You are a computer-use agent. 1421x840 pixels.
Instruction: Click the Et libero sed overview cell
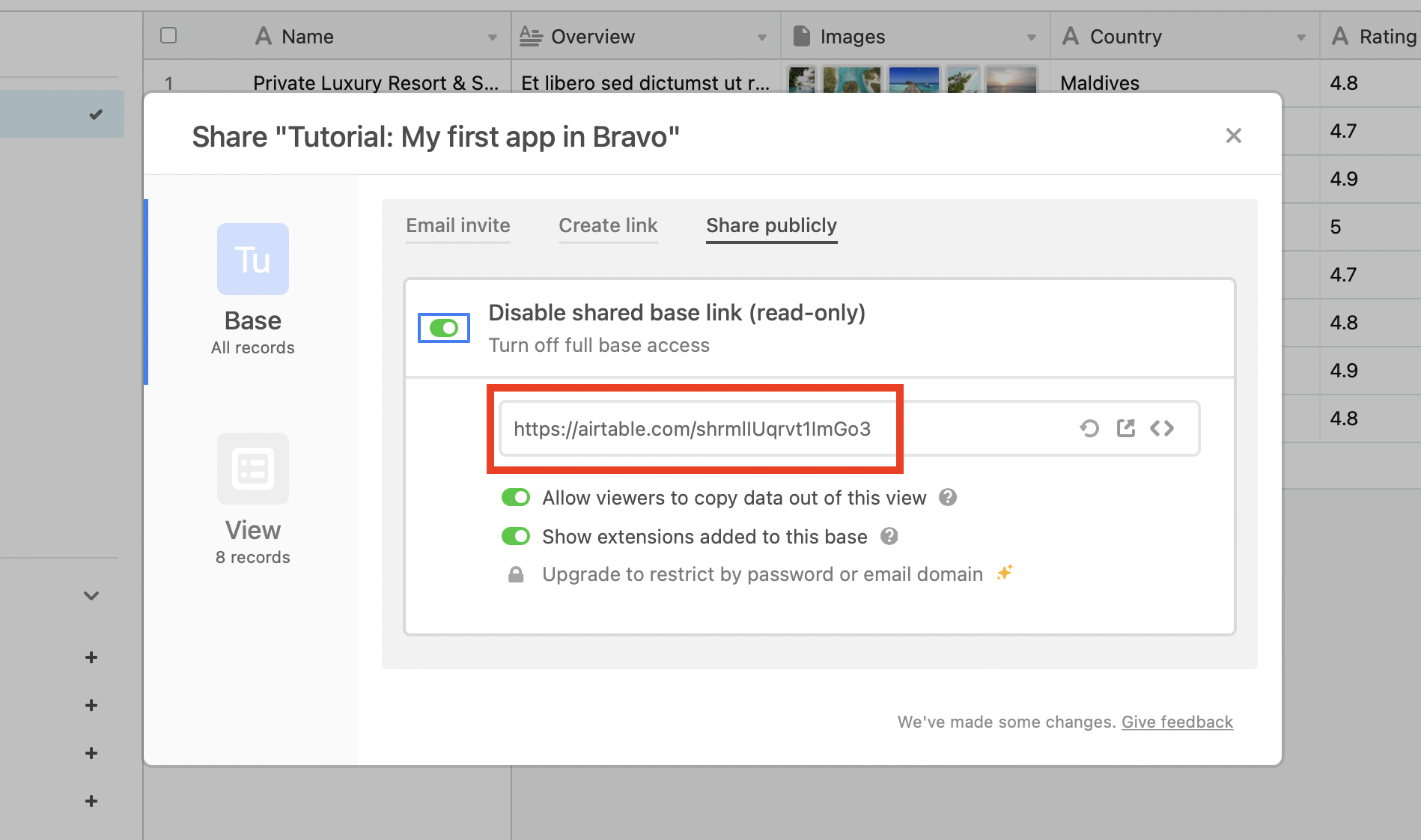pos(645,82)
